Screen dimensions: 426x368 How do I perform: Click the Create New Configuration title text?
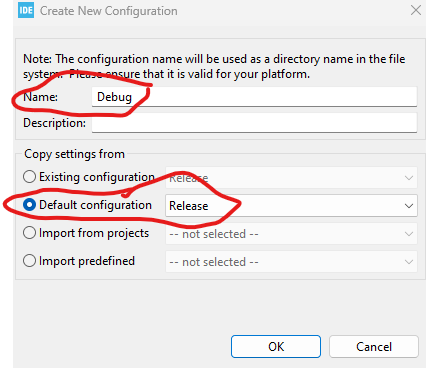pyautogui.click(x=109, y=11)
